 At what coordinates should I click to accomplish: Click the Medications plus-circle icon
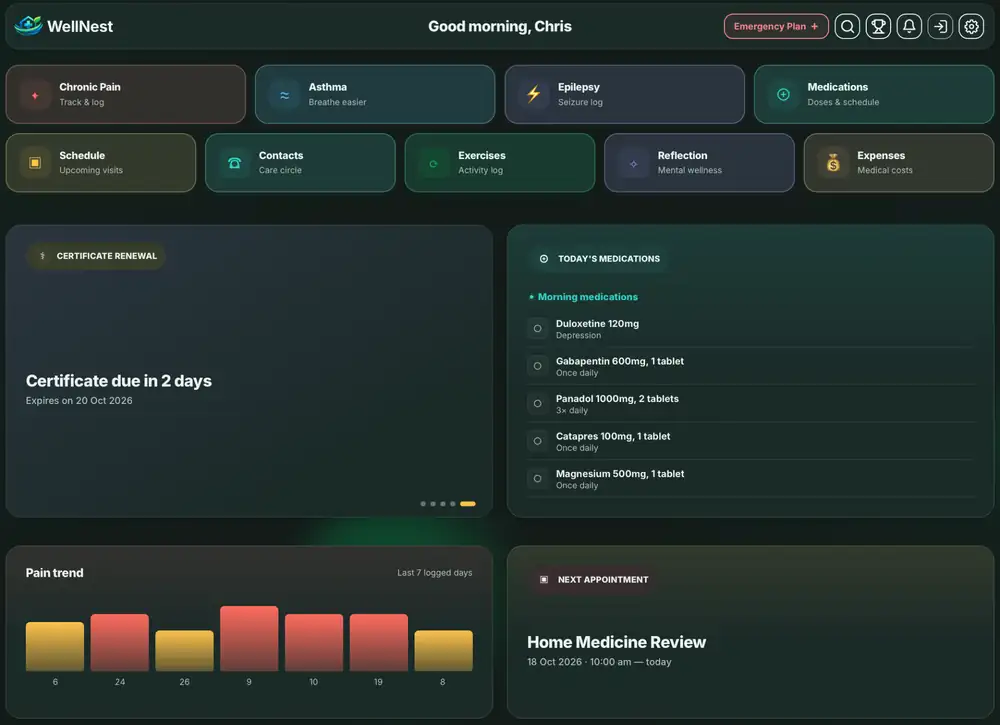783,94
